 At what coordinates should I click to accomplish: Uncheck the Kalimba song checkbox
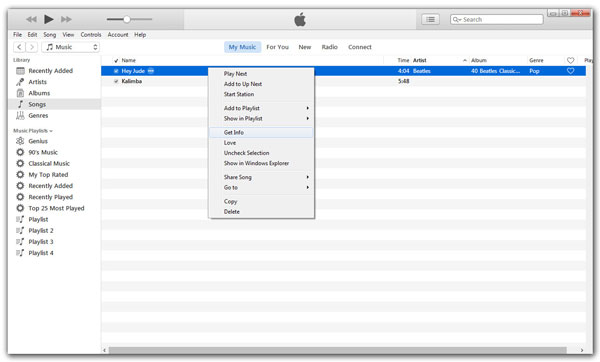116,81
